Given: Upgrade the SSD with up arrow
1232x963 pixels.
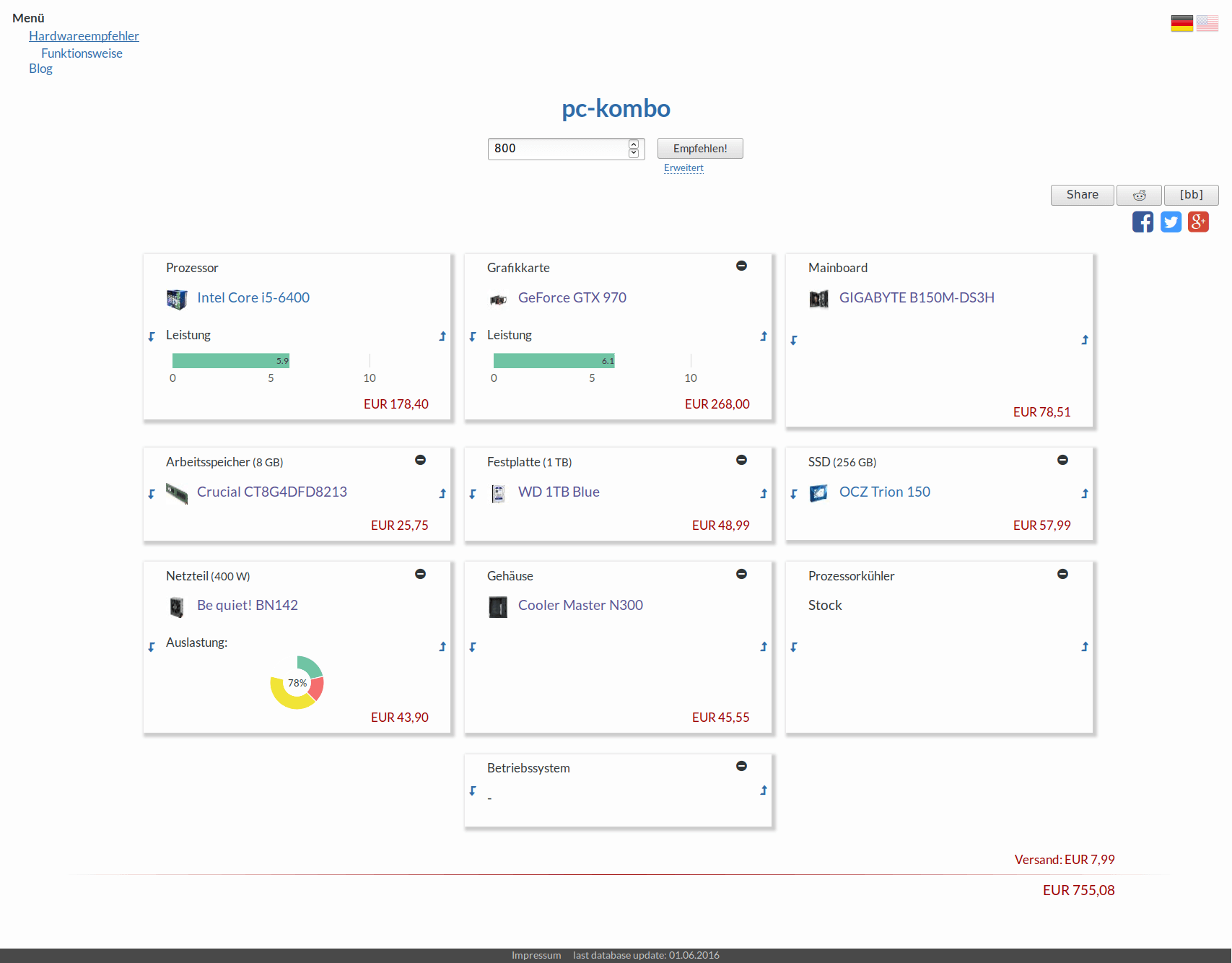Looking at the screenshot, I should [1085, 494].
